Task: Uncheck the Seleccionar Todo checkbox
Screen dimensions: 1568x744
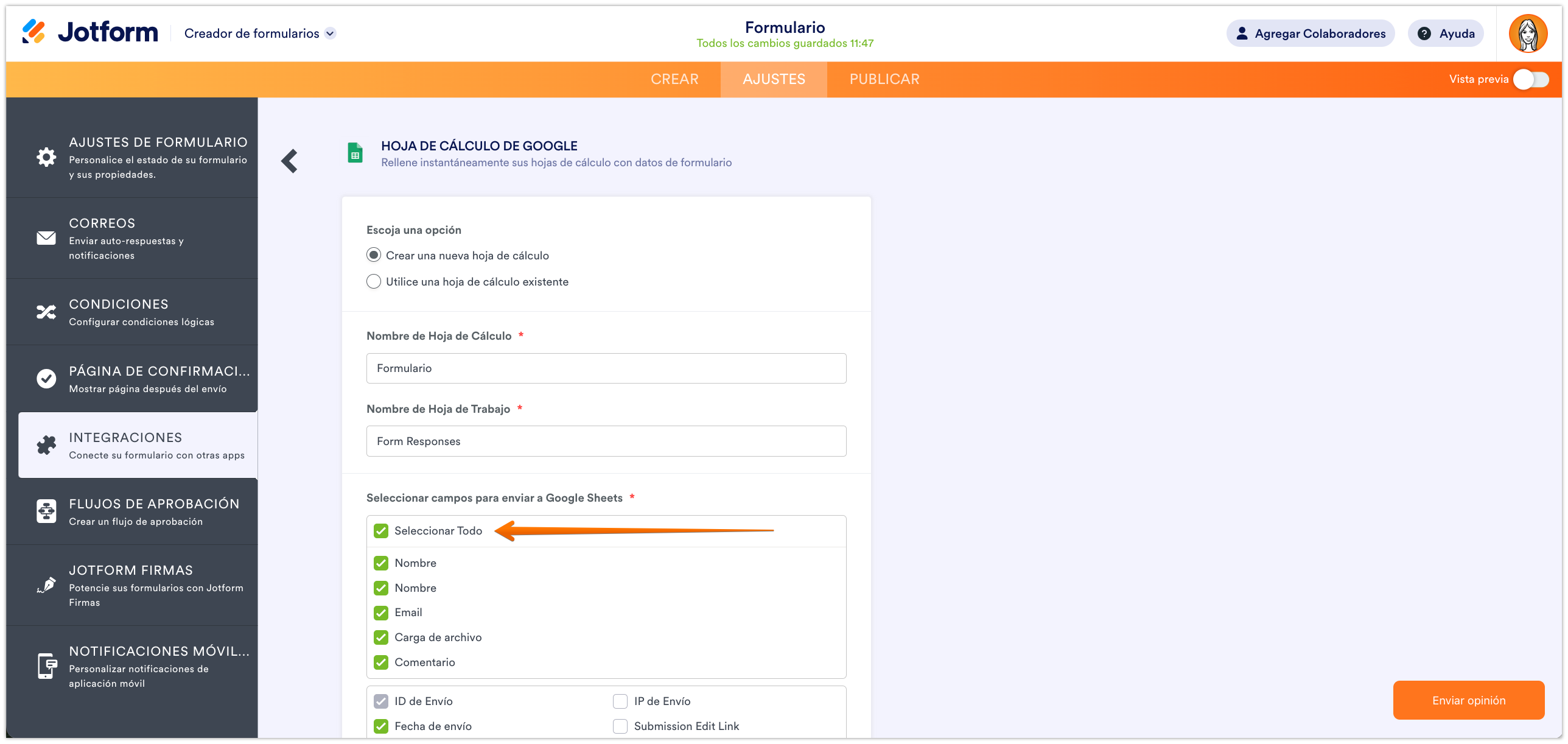Action: coord(381,531)
